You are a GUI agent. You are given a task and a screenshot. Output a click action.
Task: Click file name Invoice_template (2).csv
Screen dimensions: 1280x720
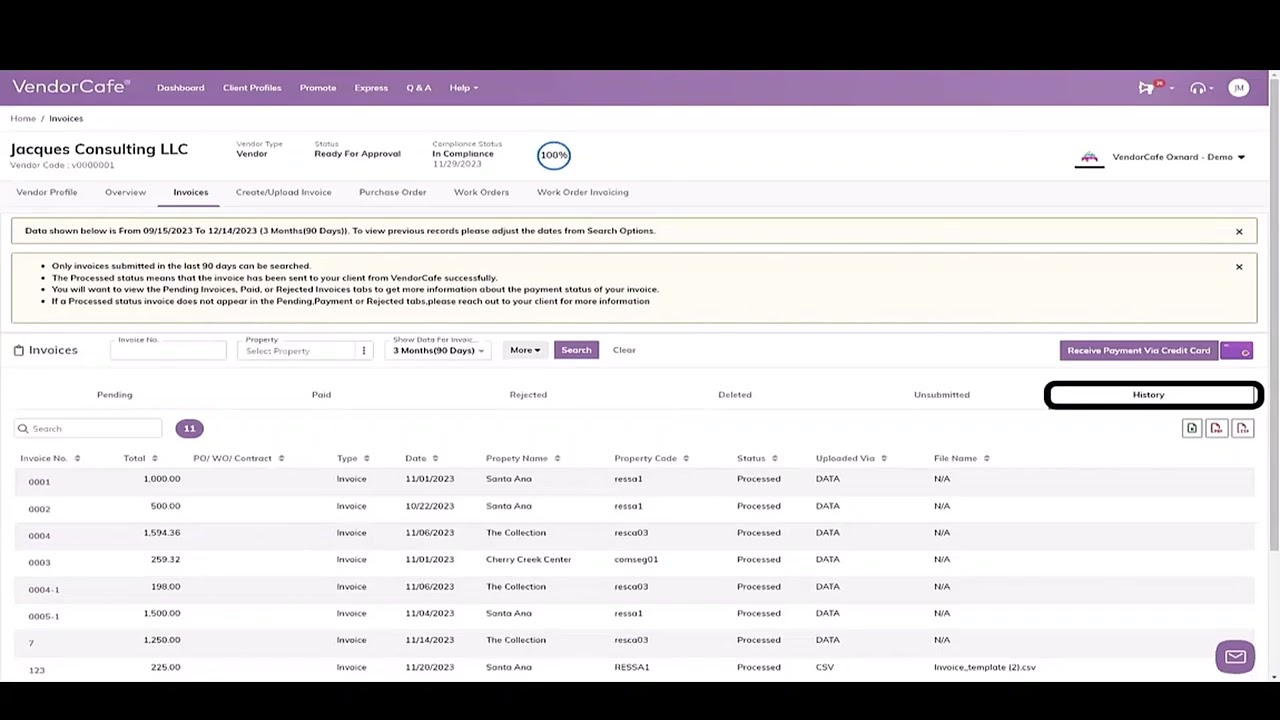click(x=985, y=667)
